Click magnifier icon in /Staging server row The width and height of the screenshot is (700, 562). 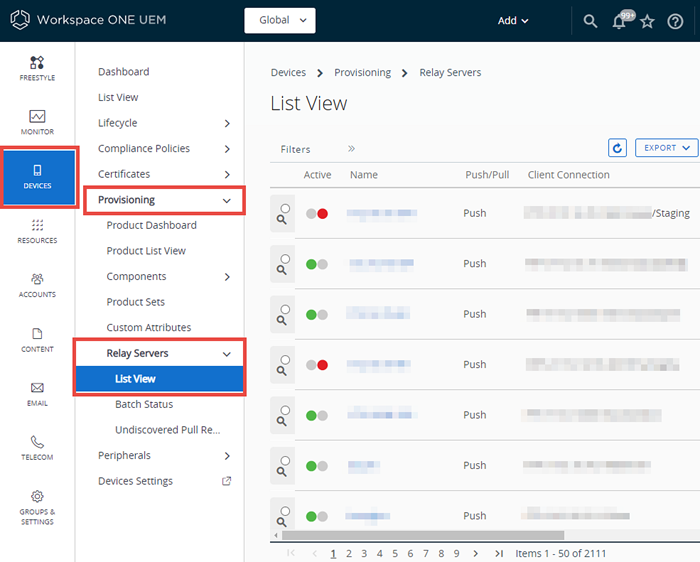click(x=281, y=219)
